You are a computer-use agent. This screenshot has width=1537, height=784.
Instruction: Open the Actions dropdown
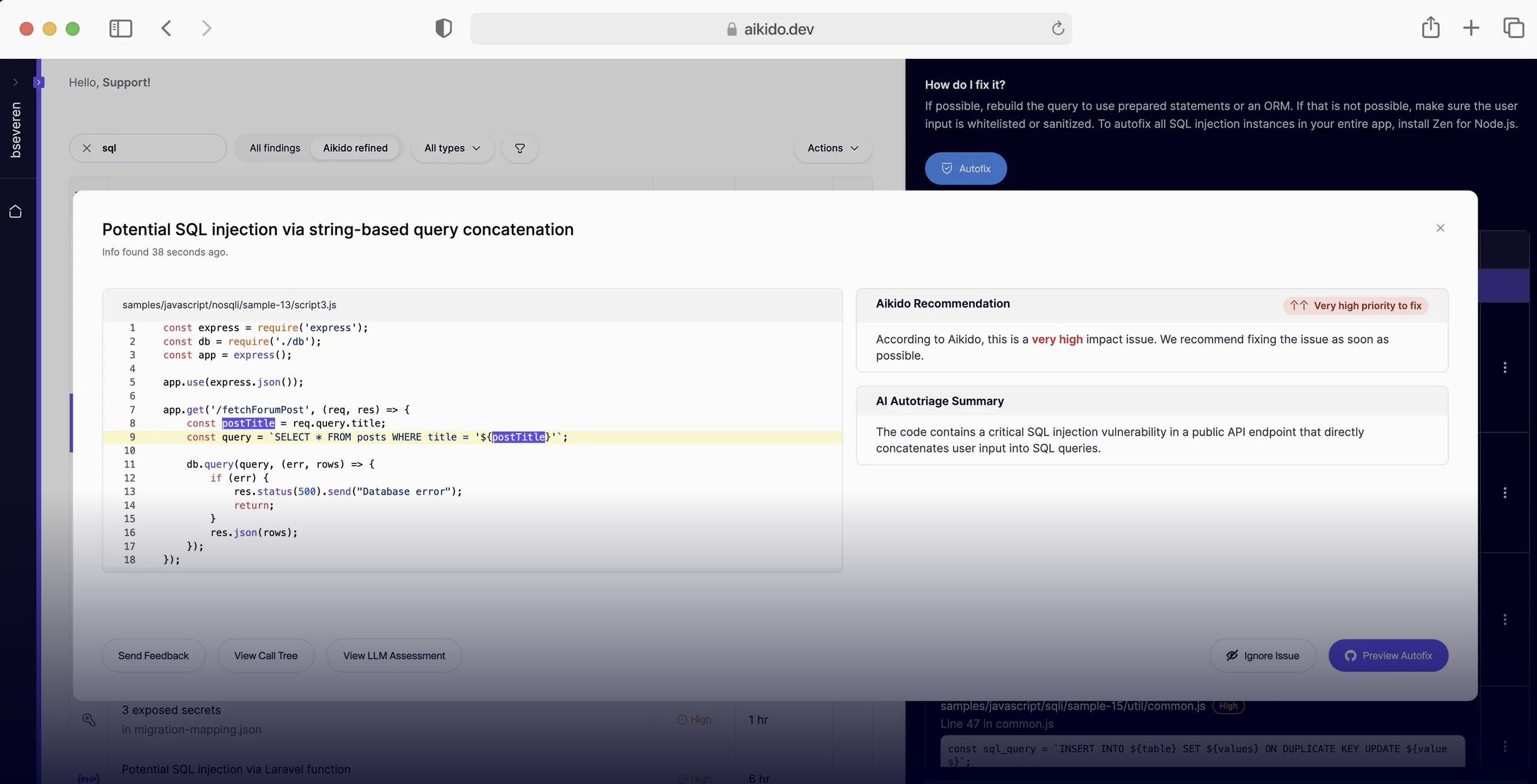[832, 148]
